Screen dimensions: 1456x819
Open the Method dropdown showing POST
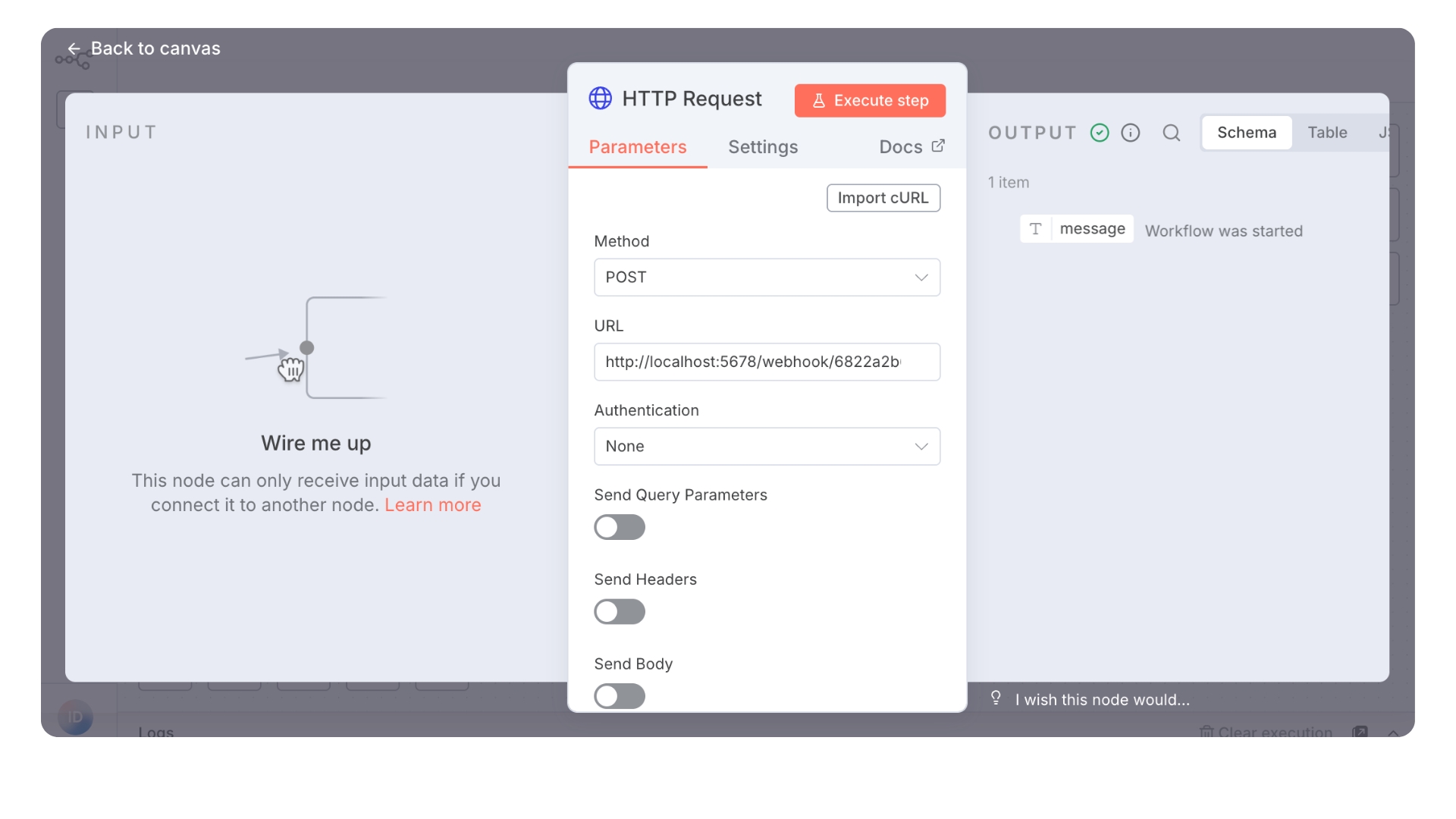[767, 278]
